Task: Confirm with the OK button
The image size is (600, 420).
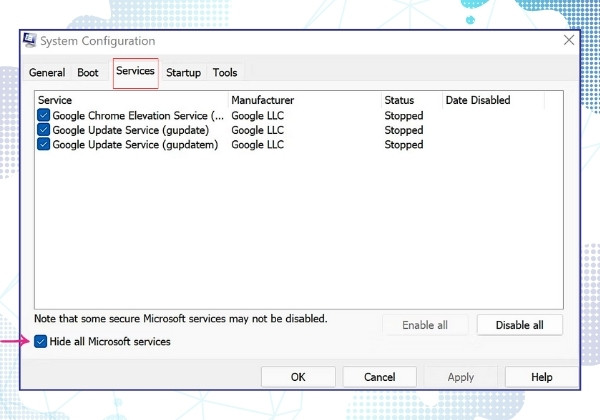Action: [298, 377]
